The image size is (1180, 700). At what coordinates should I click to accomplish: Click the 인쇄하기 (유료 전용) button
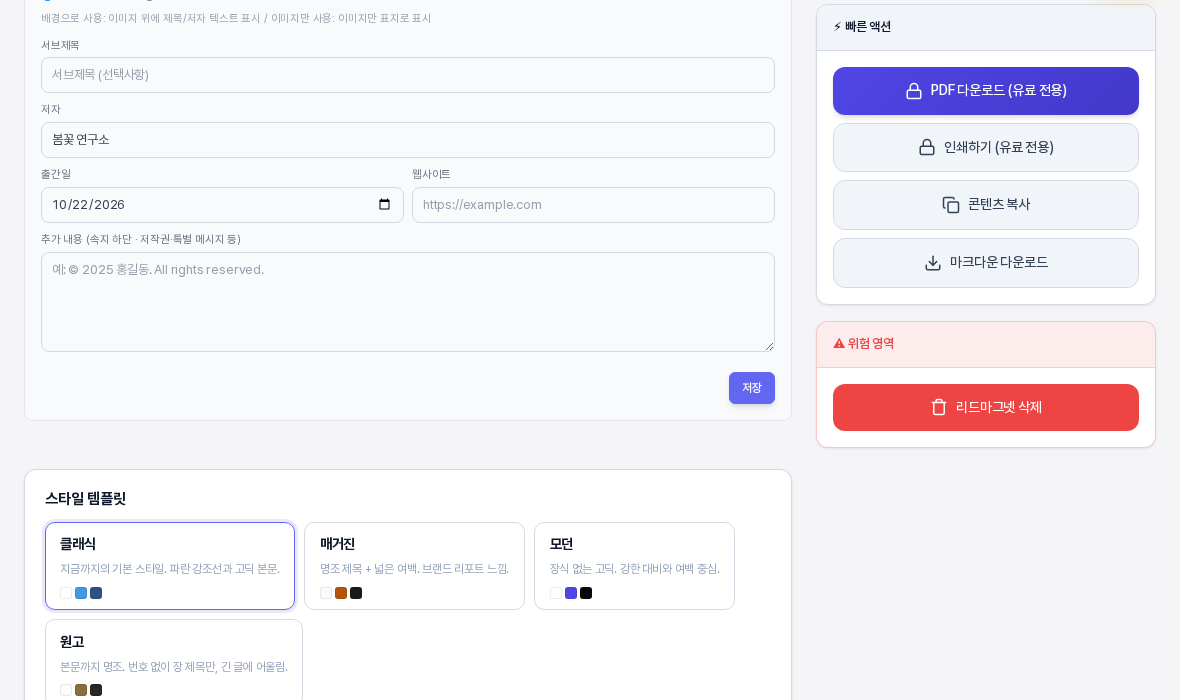pyautogui.click(x=986, y=148)
